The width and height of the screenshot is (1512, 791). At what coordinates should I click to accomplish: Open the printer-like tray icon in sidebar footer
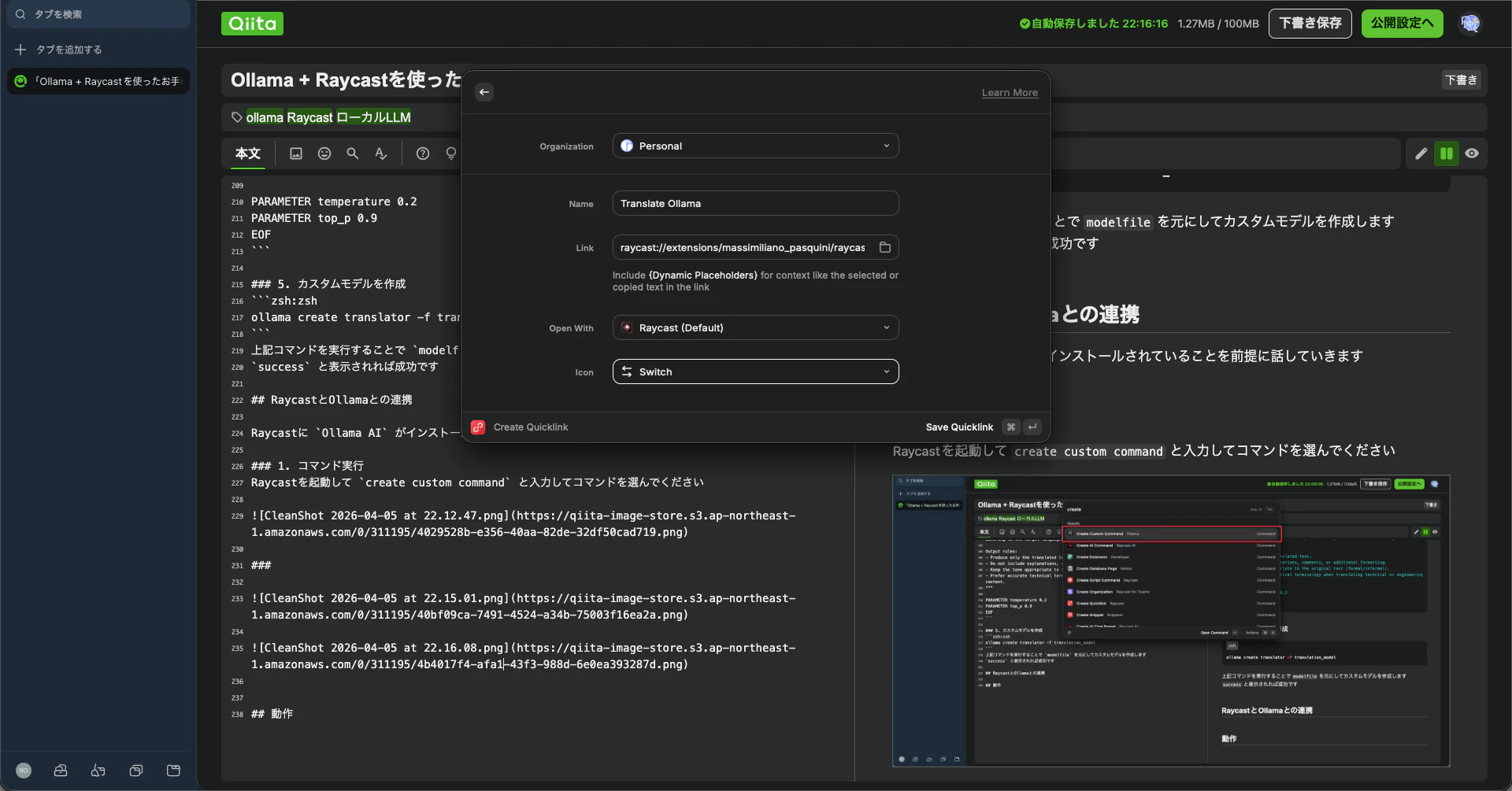(x=61, y=771)
